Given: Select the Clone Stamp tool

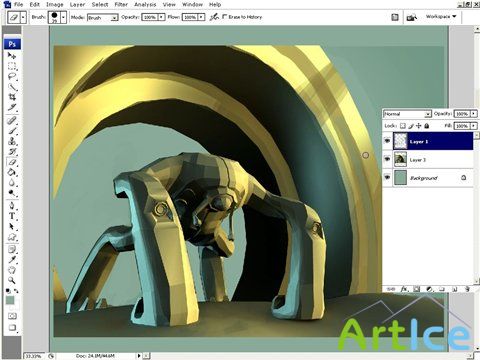Looking at the screenshot, I should click(12, 141).
